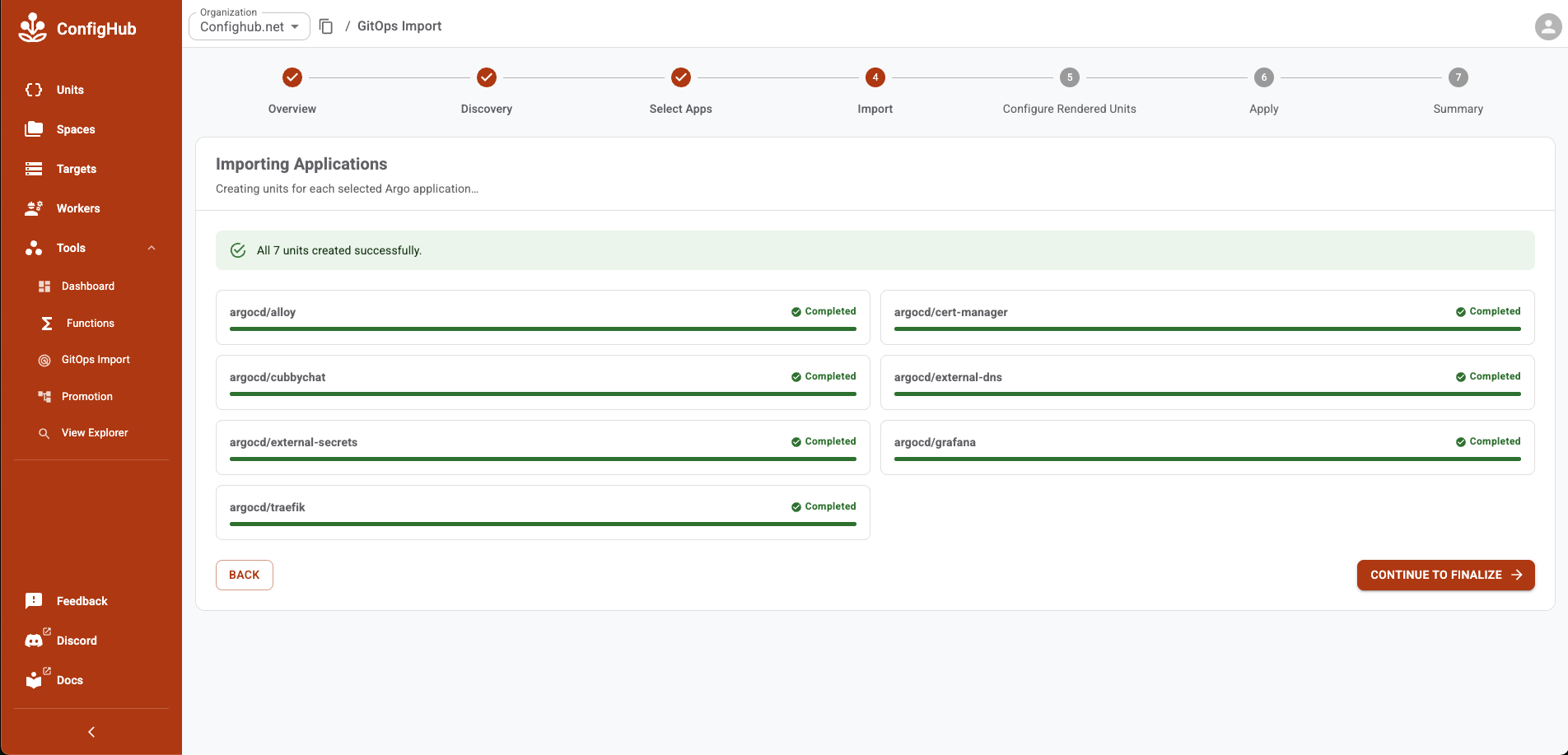This screenshot has height=755, width=1568.
Task: Click the argocd/cubbychat unit name
Action: click(278, 377)
